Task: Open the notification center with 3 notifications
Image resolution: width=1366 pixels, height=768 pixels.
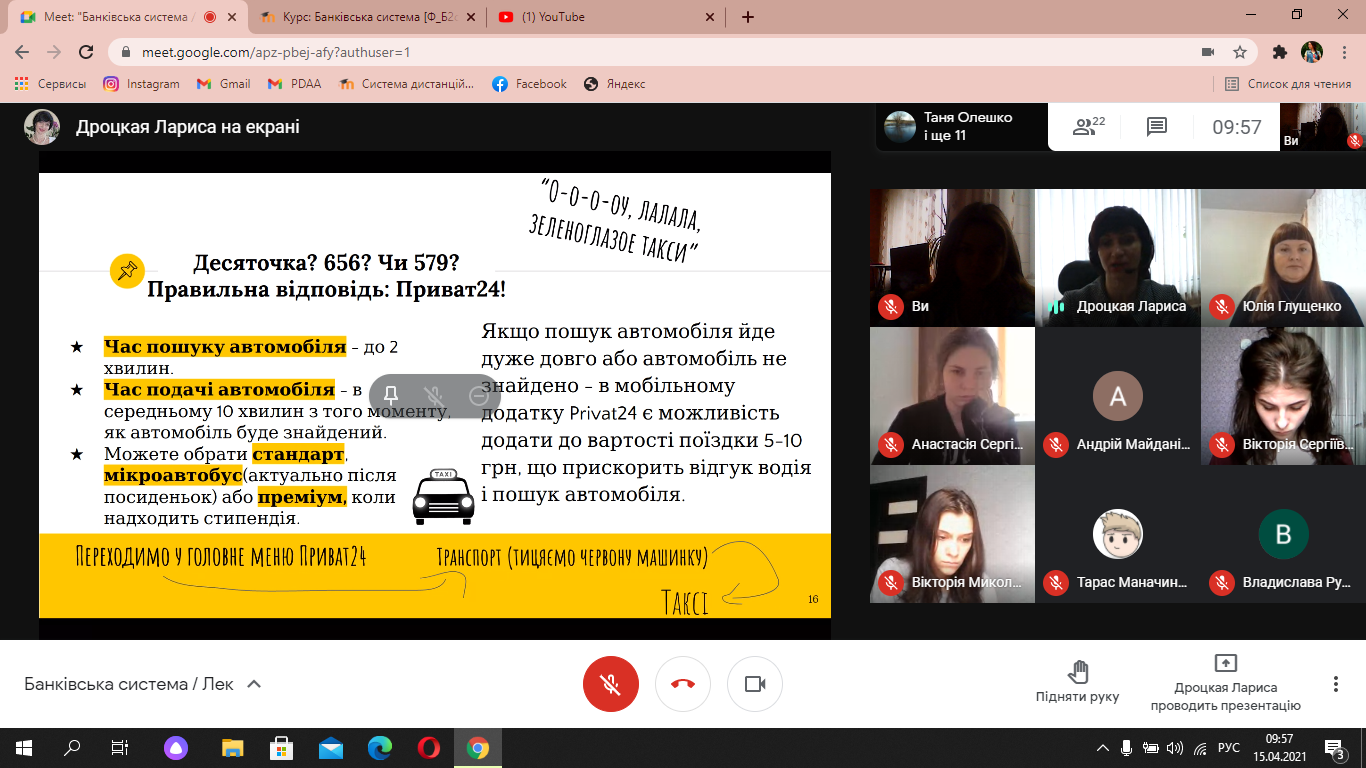Action: pos(1334,747)
